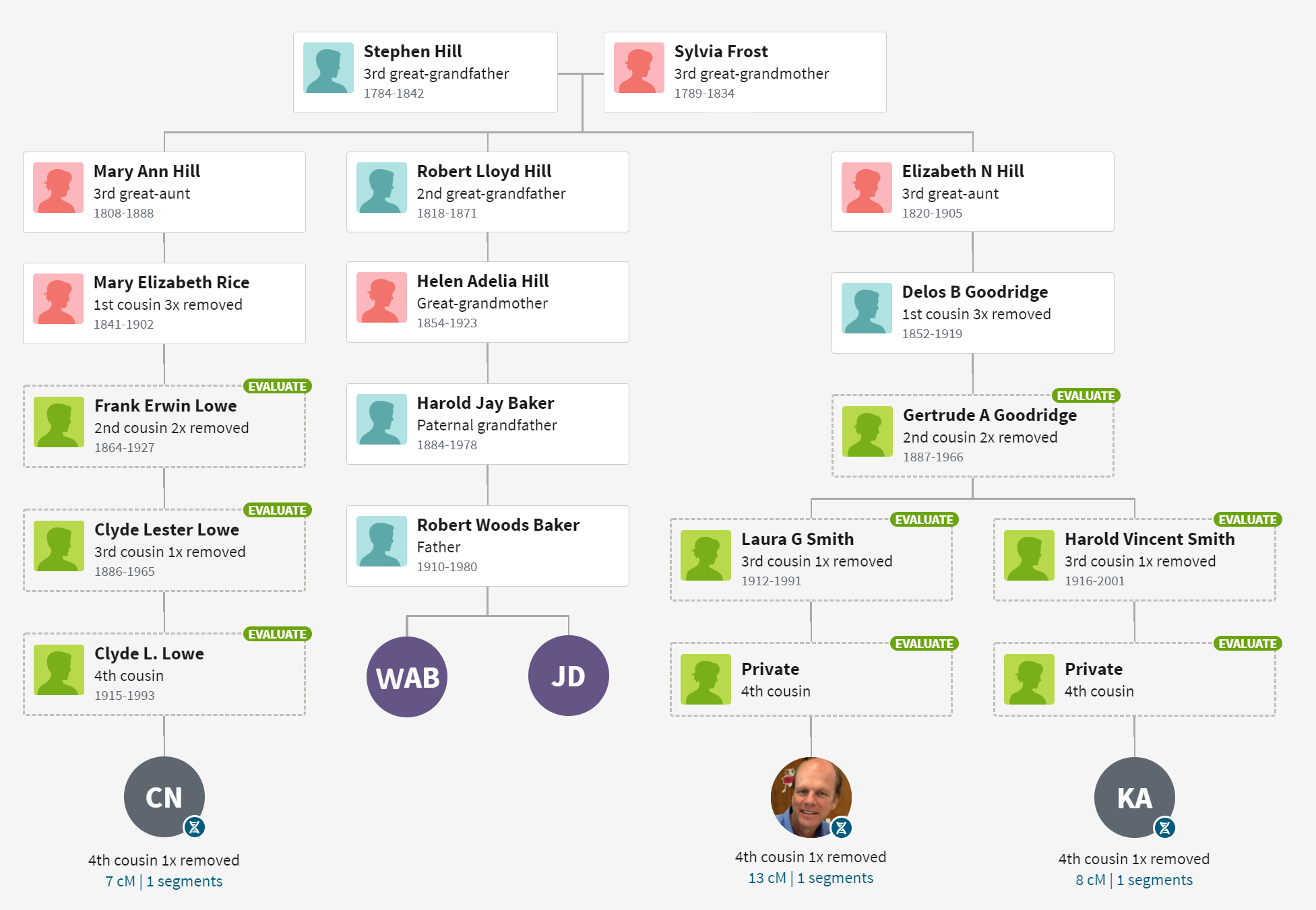Select the Helen Adelia Hill card

(x=488, y=302)
